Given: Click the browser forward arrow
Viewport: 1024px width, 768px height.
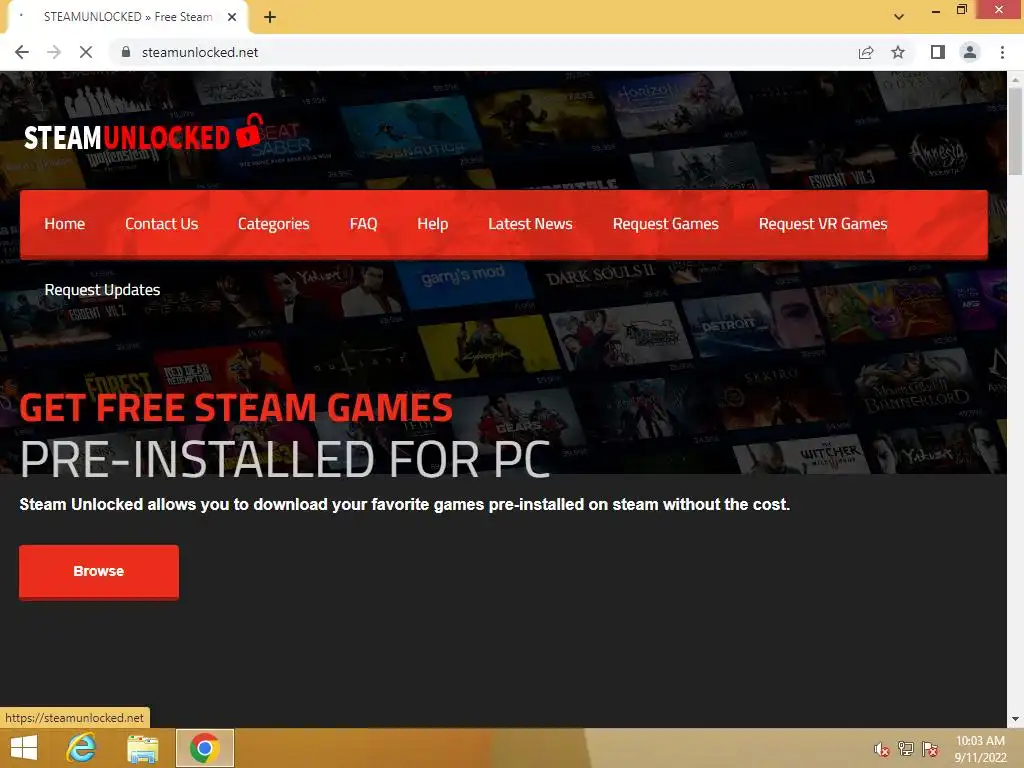Looking at the screenshot, I should [x=54, y=52].
